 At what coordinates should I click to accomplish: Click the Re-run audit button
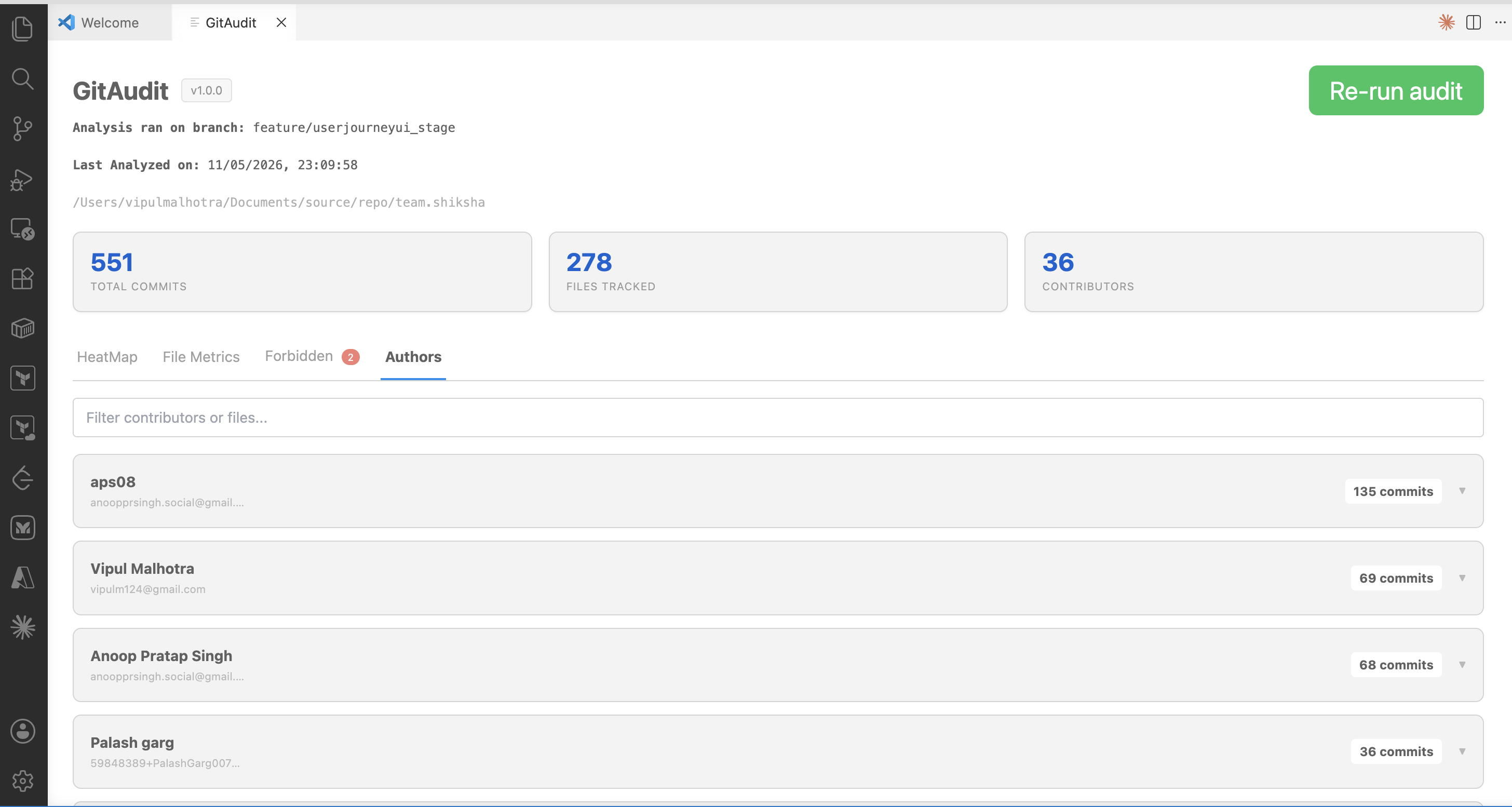click(1396, 90)
